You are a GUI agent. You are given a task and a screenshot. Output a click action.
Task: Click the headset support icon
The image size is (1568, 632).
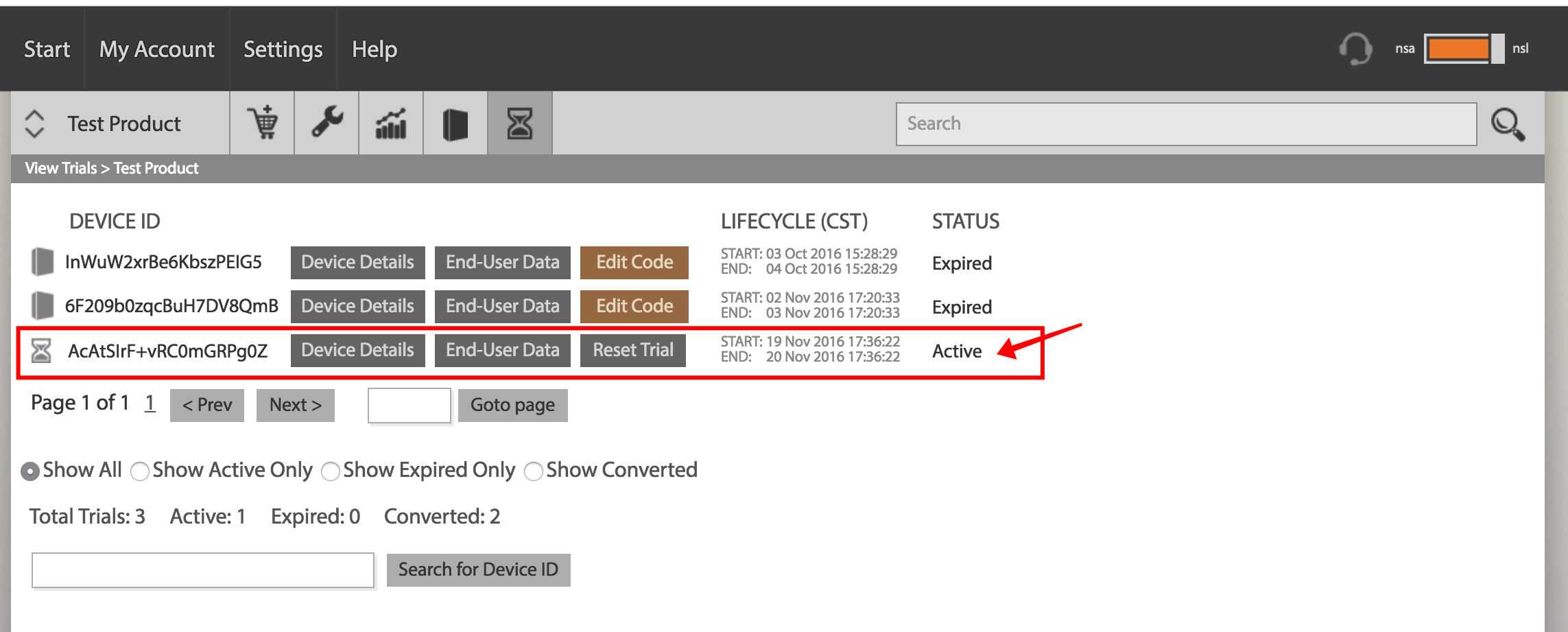click(x=1355, y=49)
